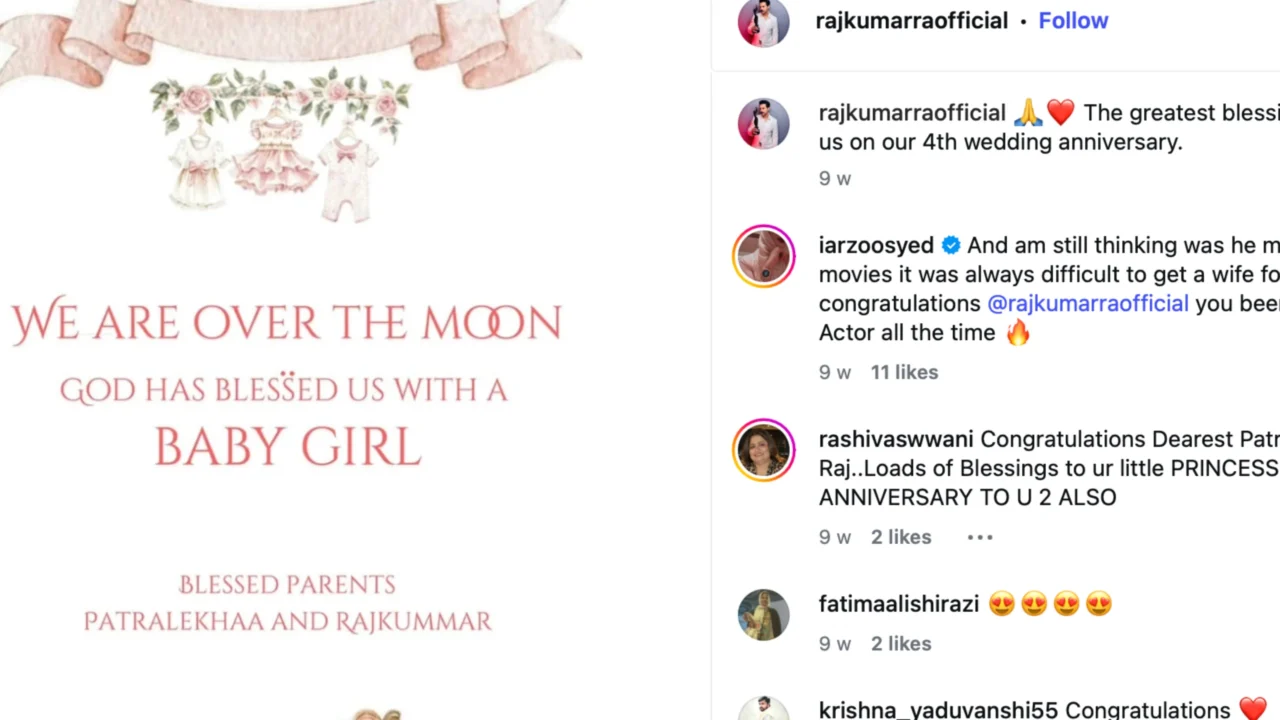
Task: Click the blue verified badge beside iarzoosyed
Action: [951, 245]
